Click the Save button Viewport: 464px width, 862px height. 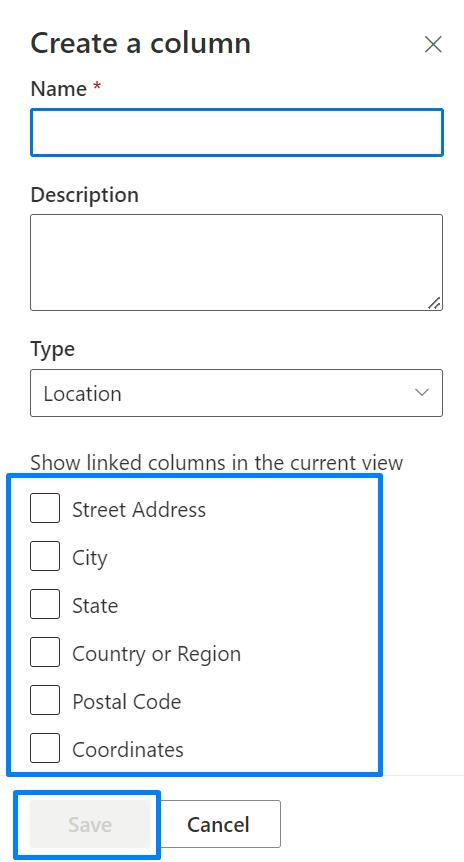pos(90,824)
